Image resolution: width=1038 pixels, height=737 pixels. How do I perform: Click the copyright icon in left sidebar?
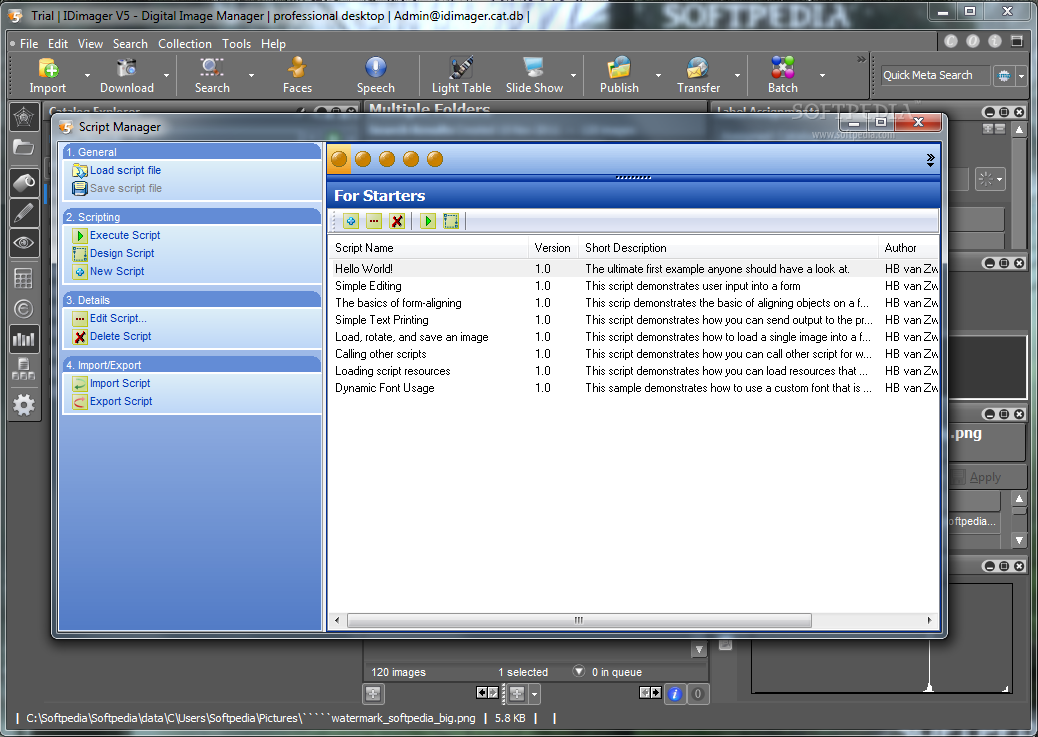point(24,309)
